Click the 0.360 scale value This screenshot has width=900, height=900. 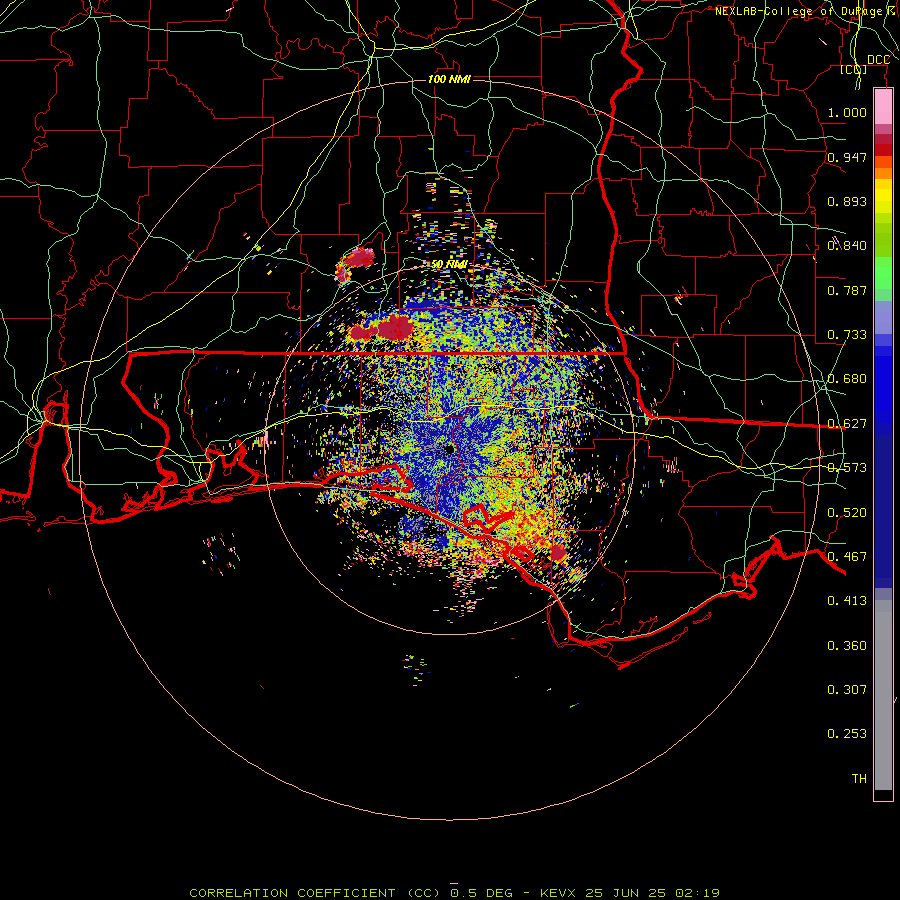847,646
